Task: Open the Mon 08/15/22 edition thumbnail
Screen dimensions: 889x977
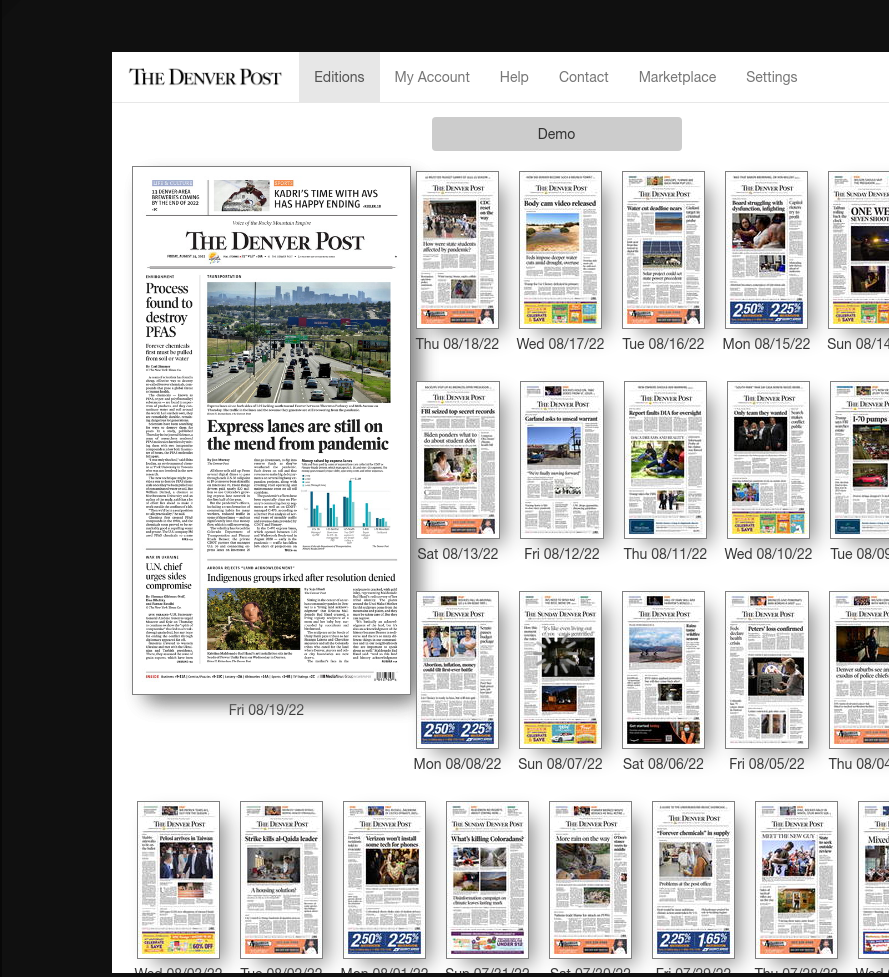Action: [766, 250]
